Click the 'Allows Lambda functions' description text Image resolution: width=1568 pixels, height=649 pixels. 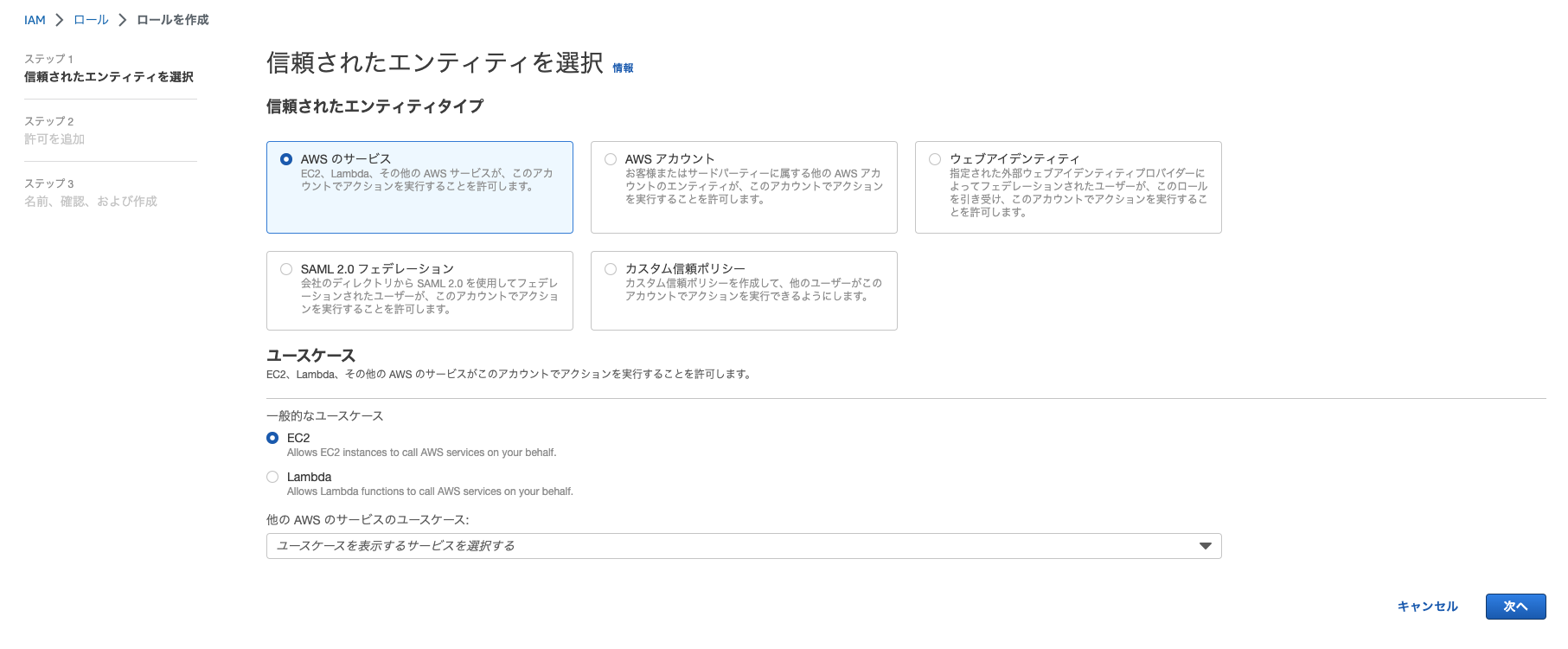pyautogui.click(x=430, y=492)
